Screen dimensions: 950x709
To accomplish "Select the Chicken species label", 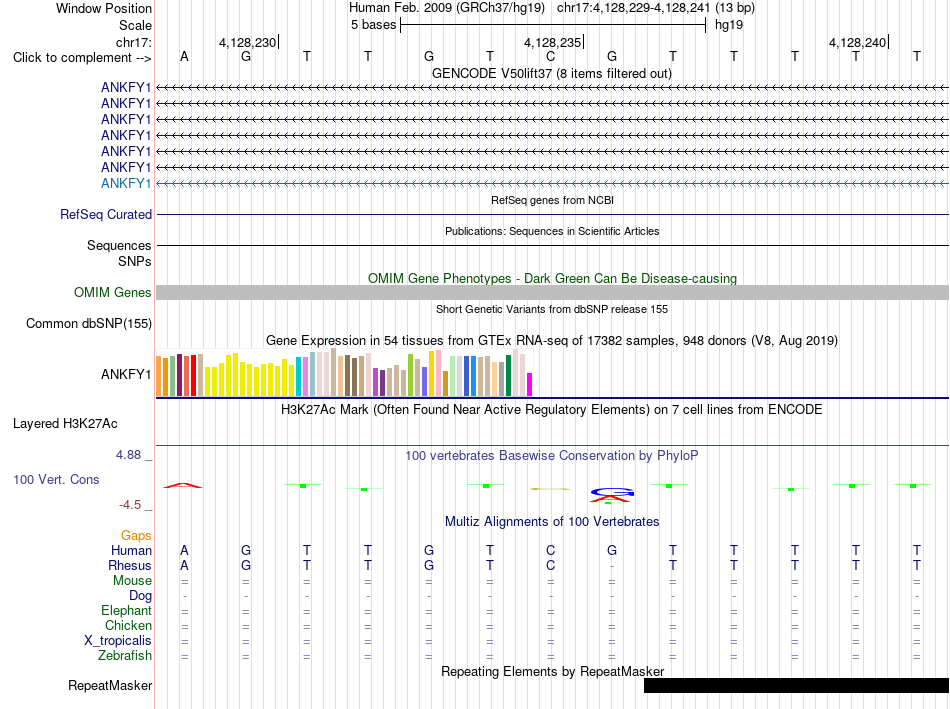I will pyautogui.click(x=128, y=625).
